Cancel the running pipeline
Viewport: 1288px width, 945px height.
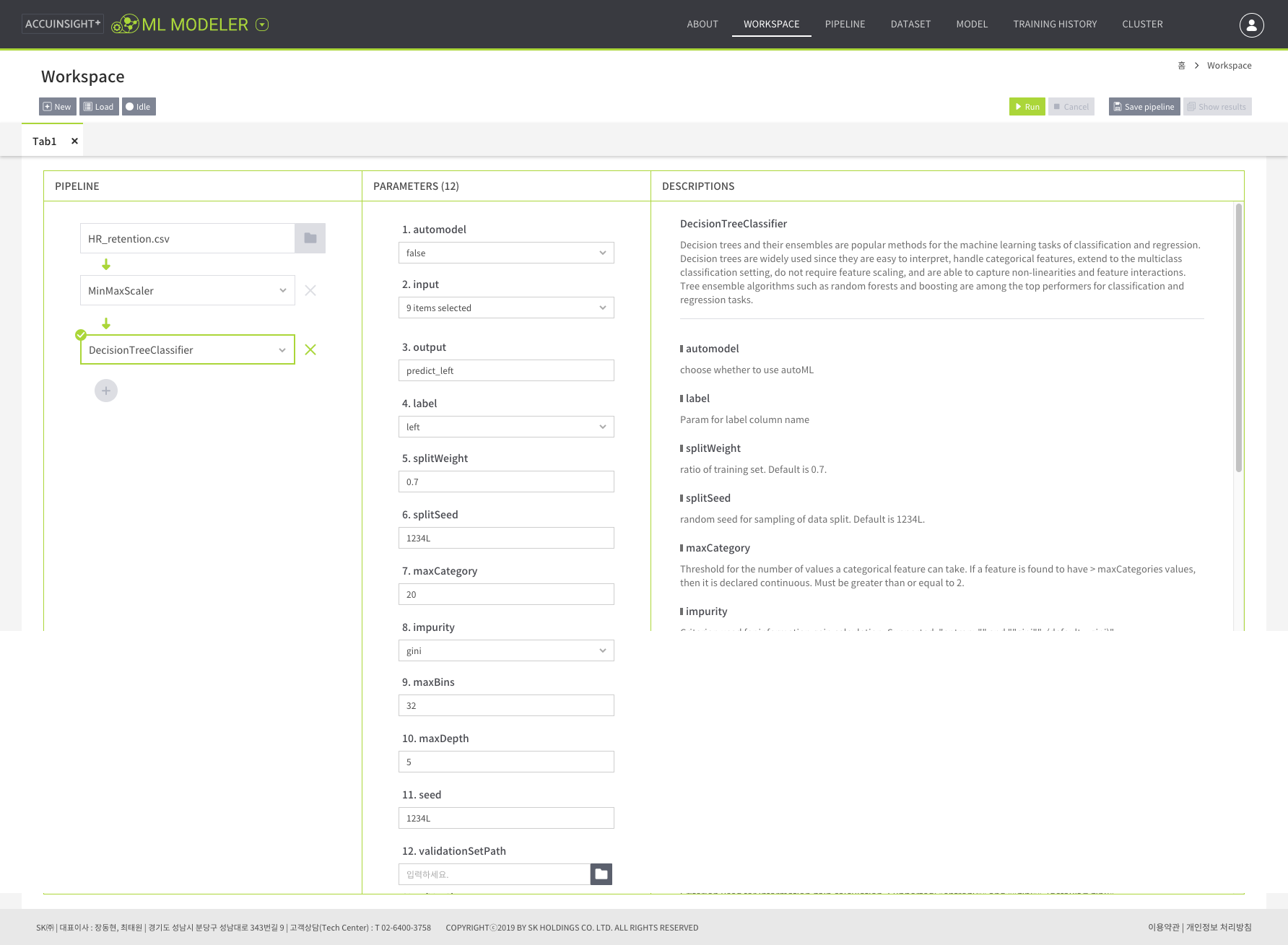[1071, 107]
